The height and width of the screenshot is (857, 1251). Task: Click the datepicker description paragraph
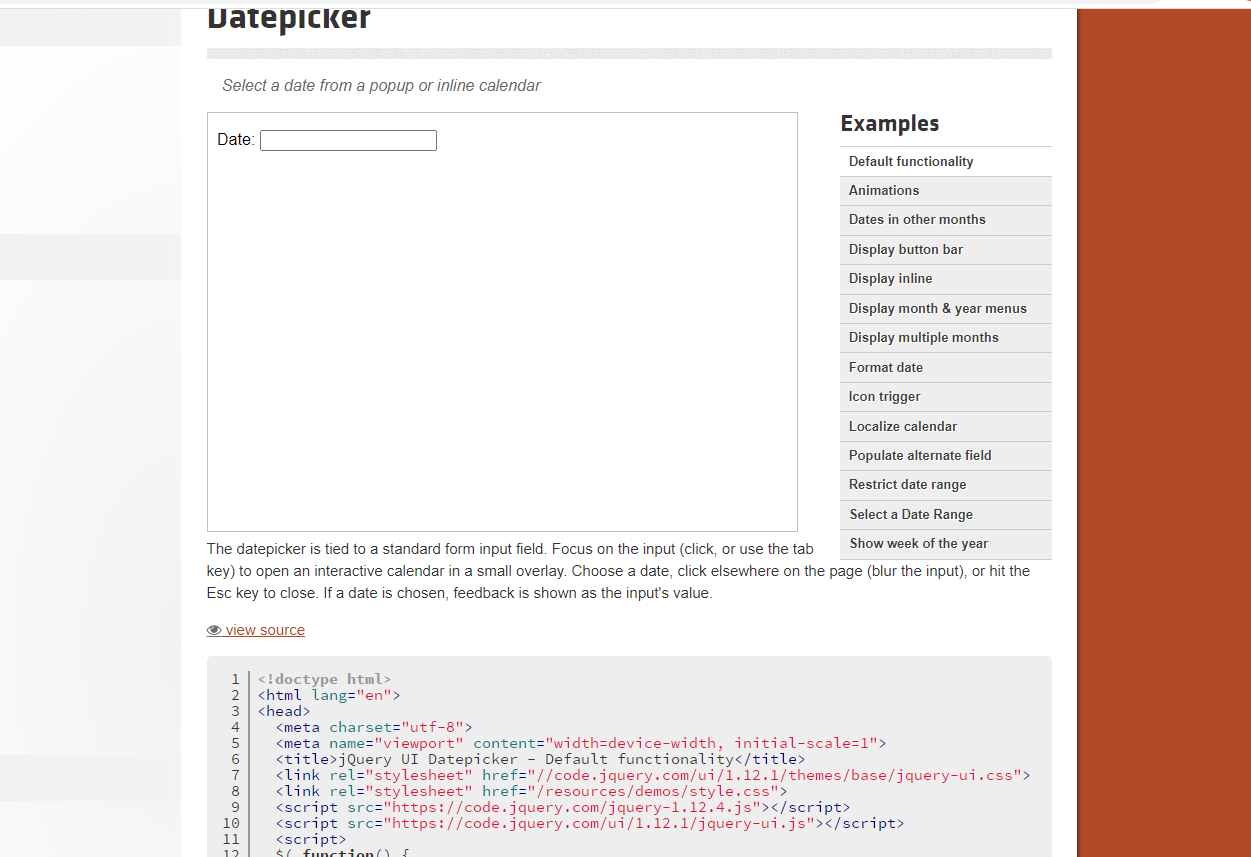click(618, 571)
